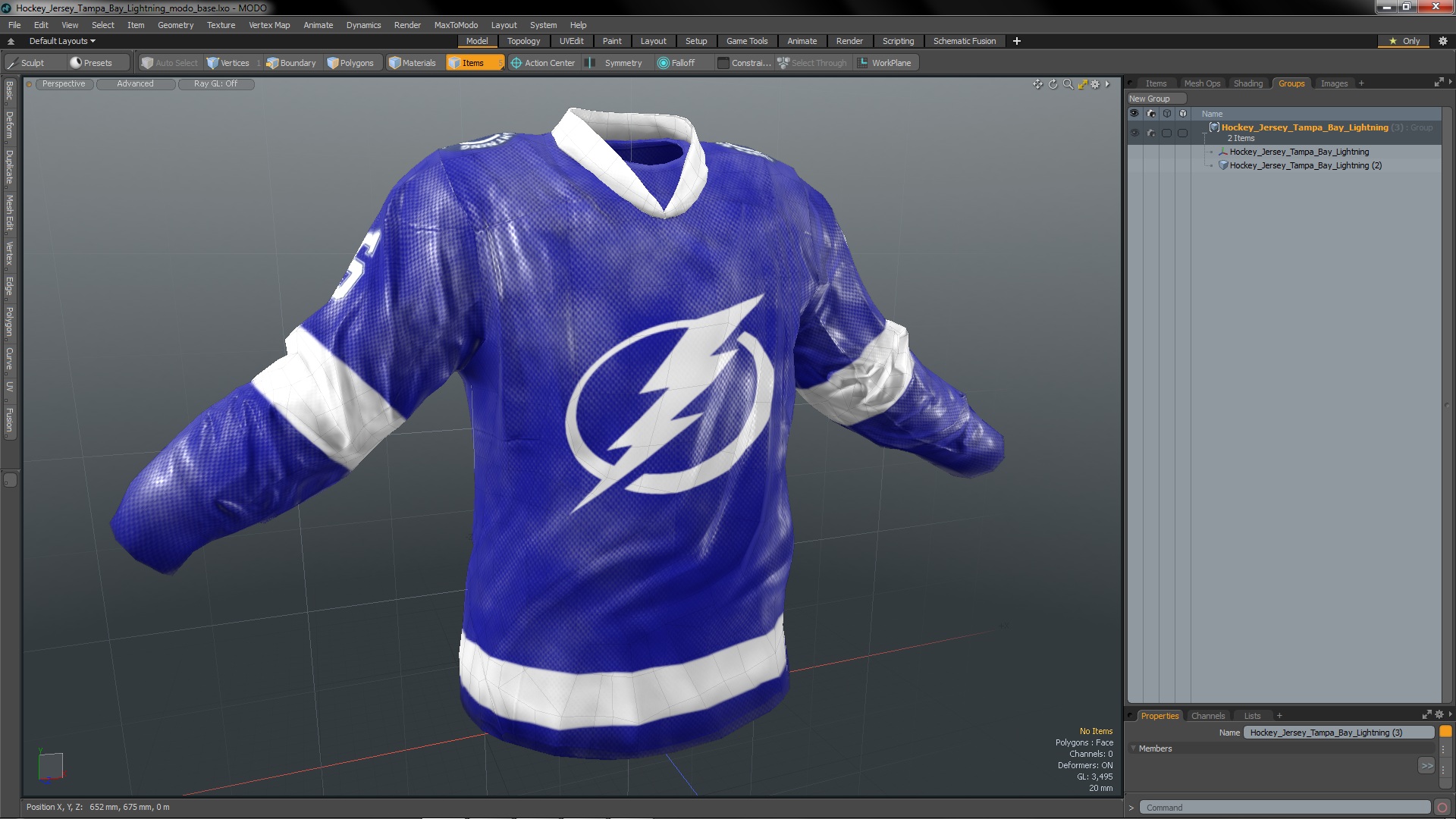Open the MaxToModo menu
This screenshot has width=1456, height=819.
tap(456, 25)
